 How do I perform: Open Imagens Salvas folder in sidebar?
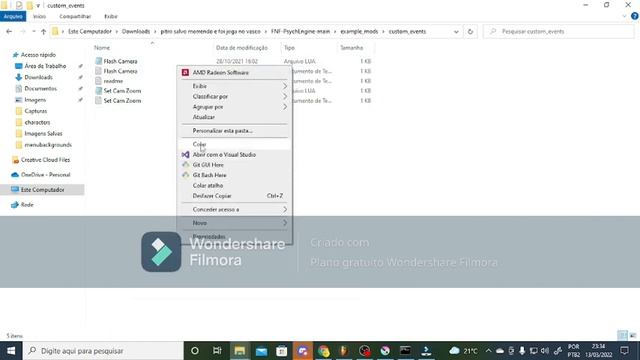pyautogui.click(x=43, y=133)
